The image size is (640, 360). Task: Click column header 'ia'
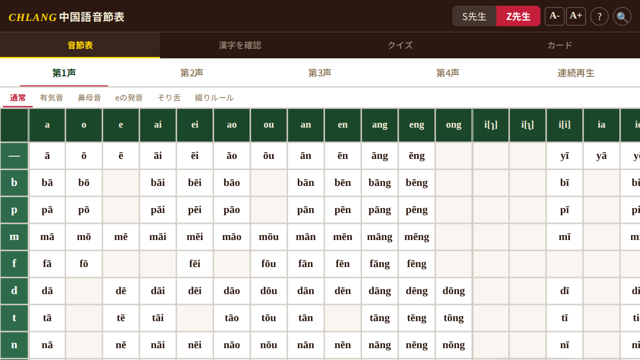[601, 125]
